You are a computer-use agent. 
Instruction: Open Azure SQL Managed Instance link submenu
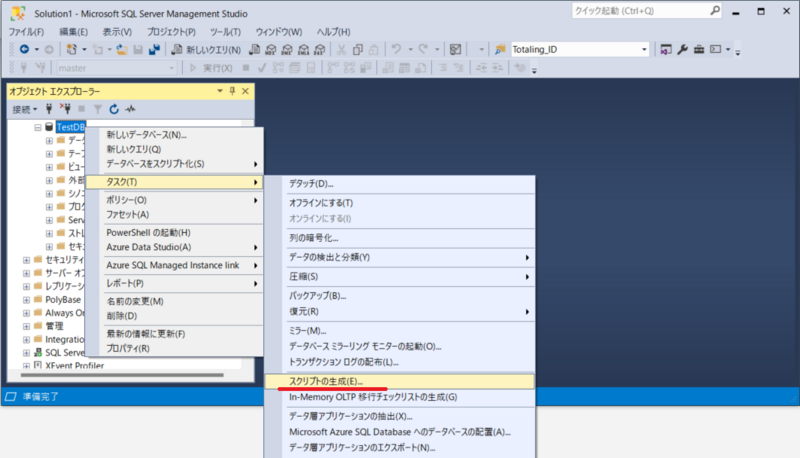tap(174, 265)
